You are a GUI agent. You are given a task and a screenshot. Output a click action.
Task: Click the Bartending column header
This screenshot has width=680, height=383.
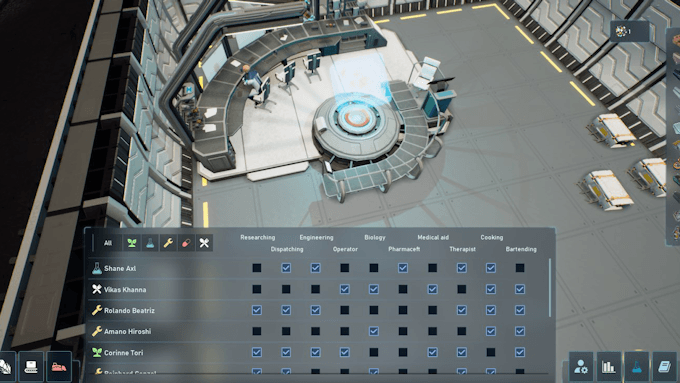coord(521,249)
